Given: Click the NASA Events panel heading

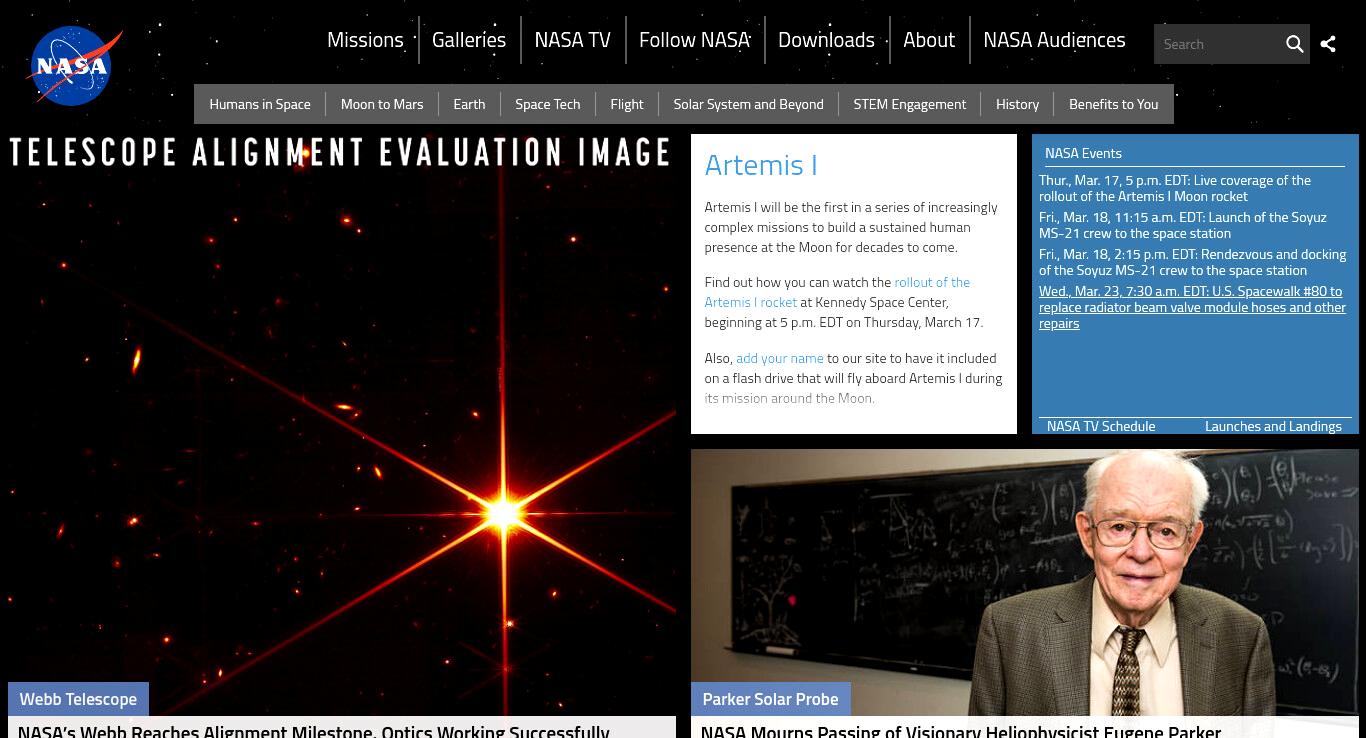Looking at the screenshot, I should [1083, 153].
